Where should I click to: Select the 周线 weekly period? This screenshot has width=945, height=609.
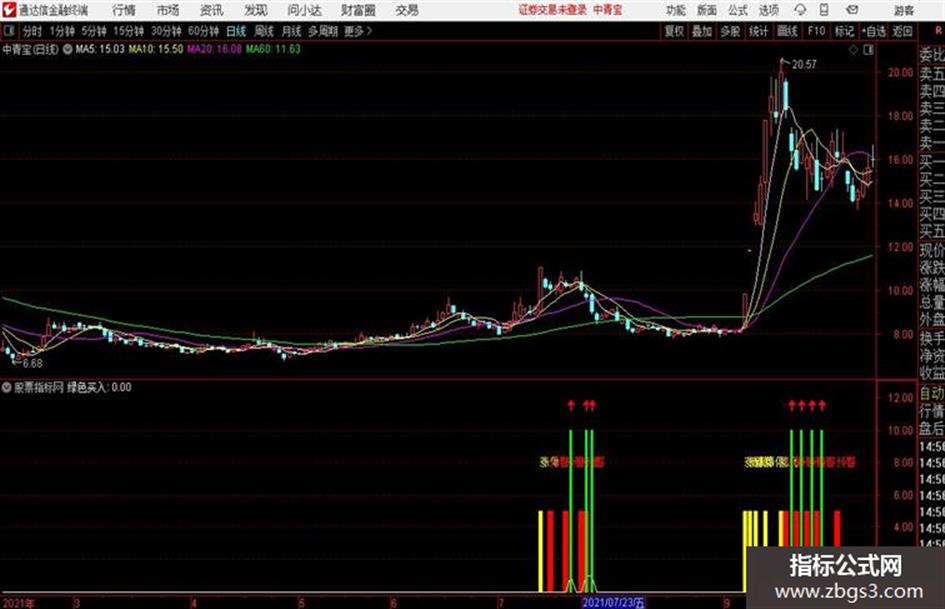pyautogui.click(x=264, y=31)
